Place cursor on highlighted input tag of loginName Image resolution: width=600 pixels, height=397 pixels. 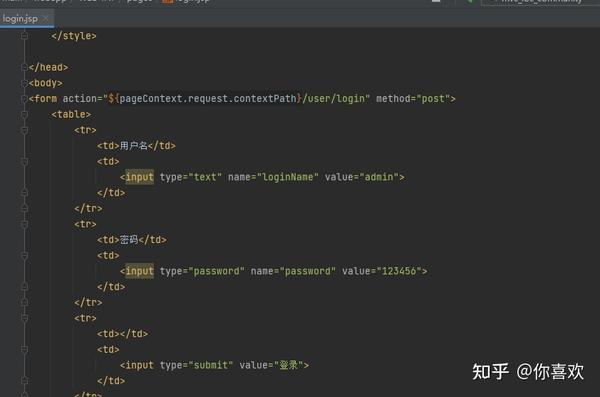(x=140, y=177)
